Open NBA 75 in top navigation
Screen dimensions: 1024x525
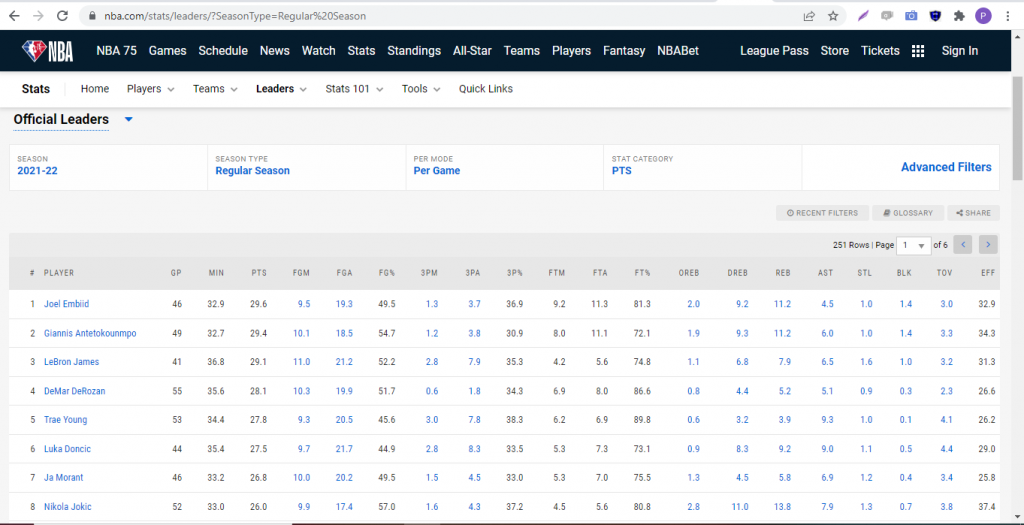[116, 51]
